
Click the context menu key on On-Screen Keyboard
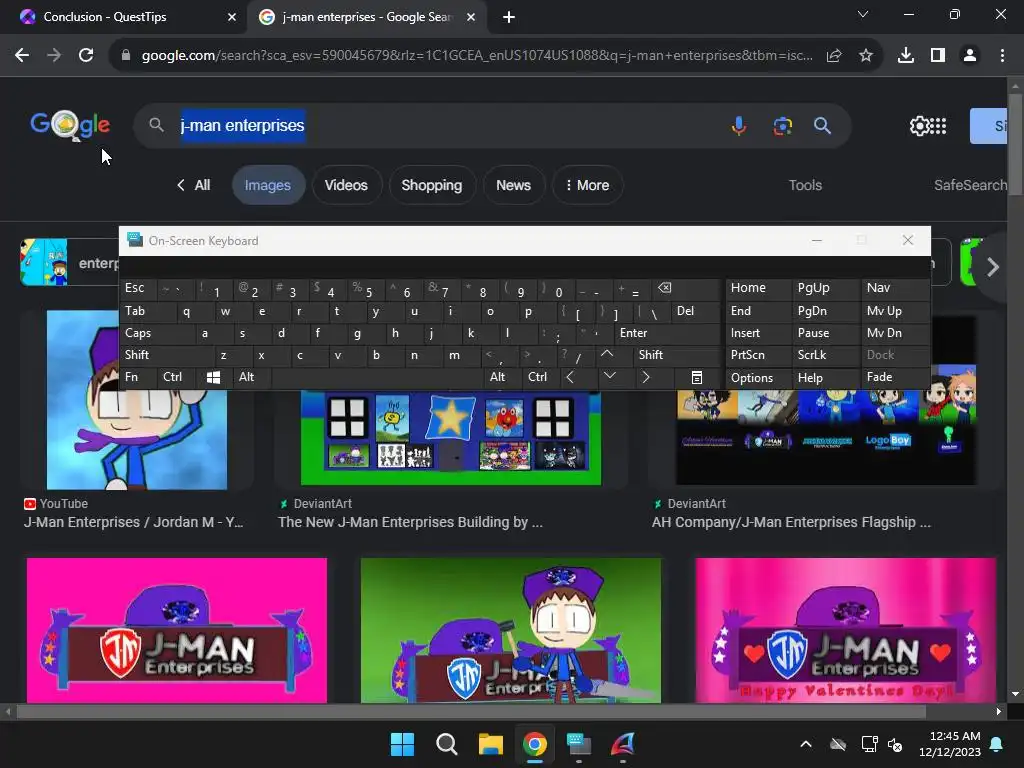point(697,377)
